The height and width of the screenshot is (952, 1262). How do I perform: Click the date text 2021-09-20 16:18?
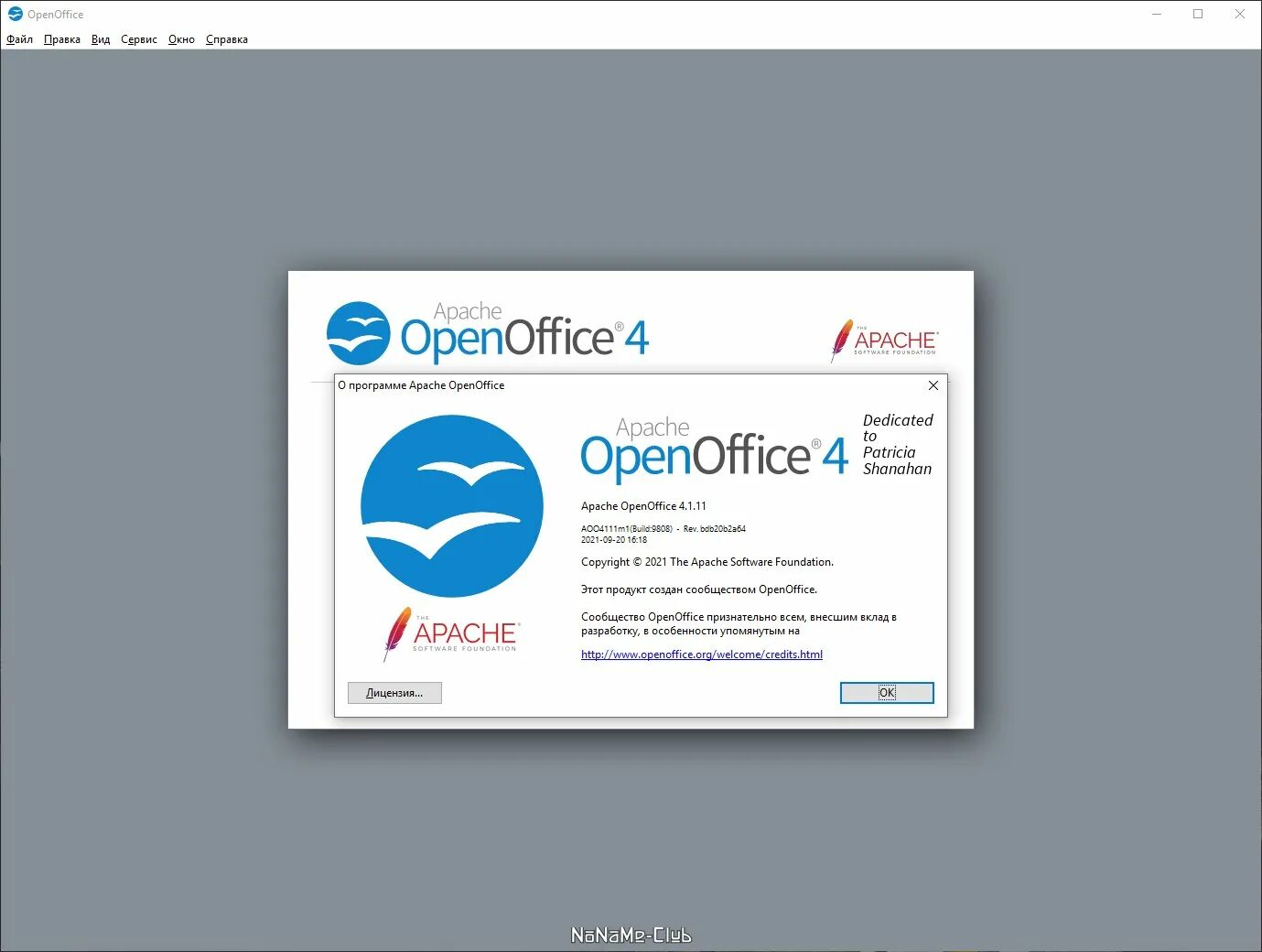point(614,540)
